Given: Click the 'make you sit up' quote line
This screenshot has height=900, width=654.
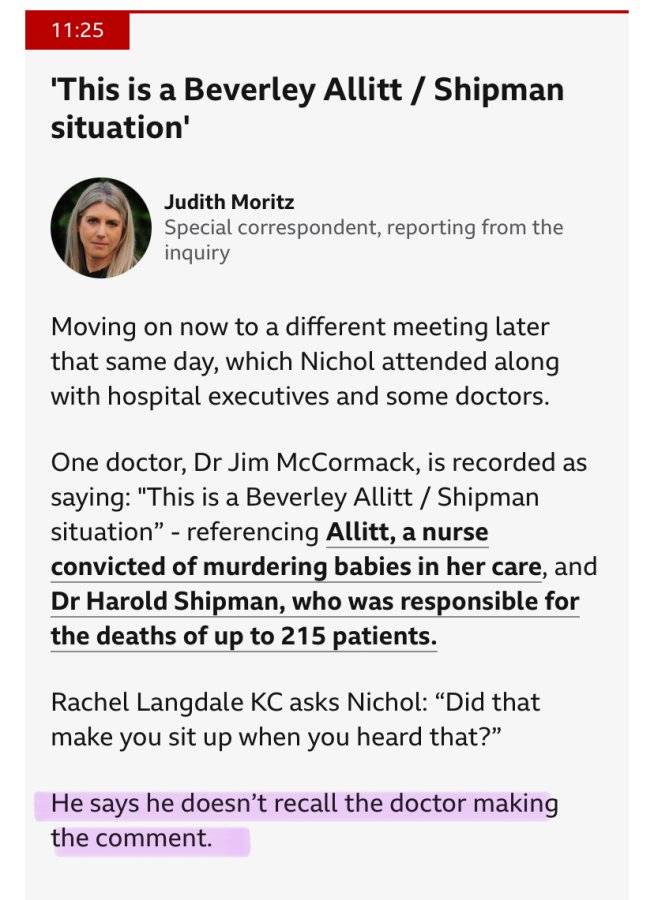Looking at the screenshot, I should click(276, 737).
